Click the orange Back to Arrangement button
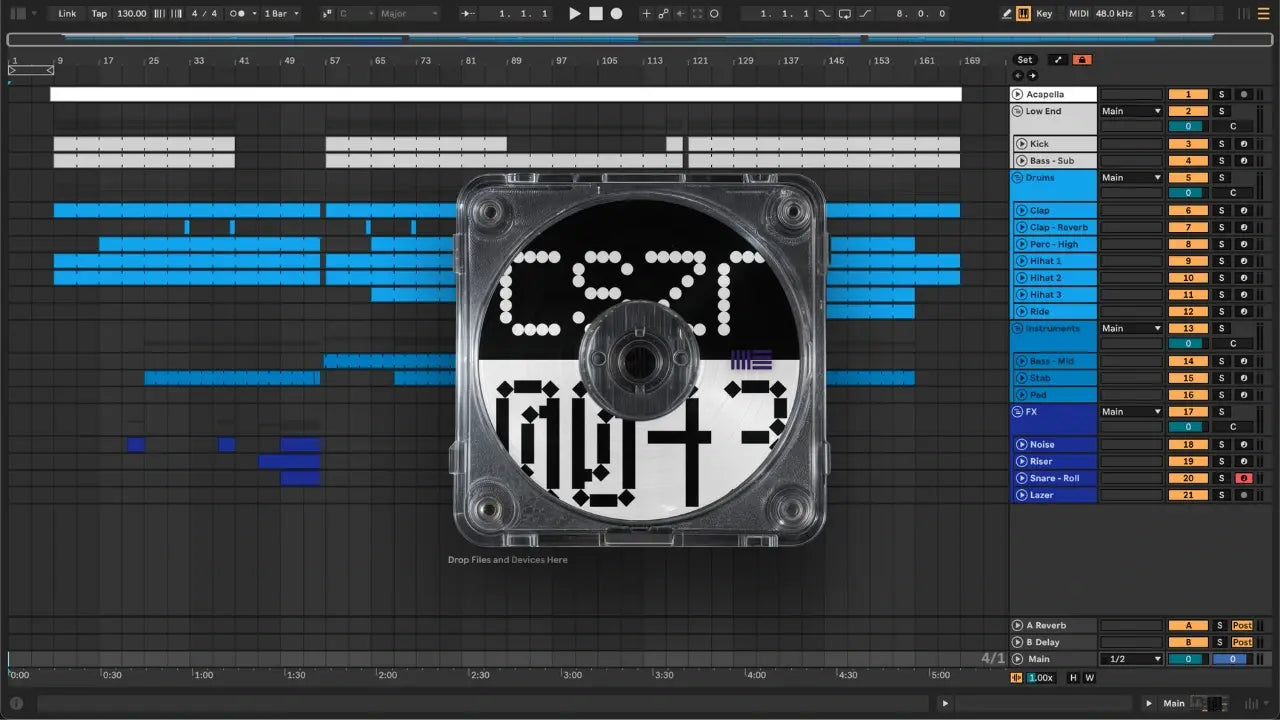Screen dimensions: 1280x720 pyautogui.click(x=1081, y=59)
